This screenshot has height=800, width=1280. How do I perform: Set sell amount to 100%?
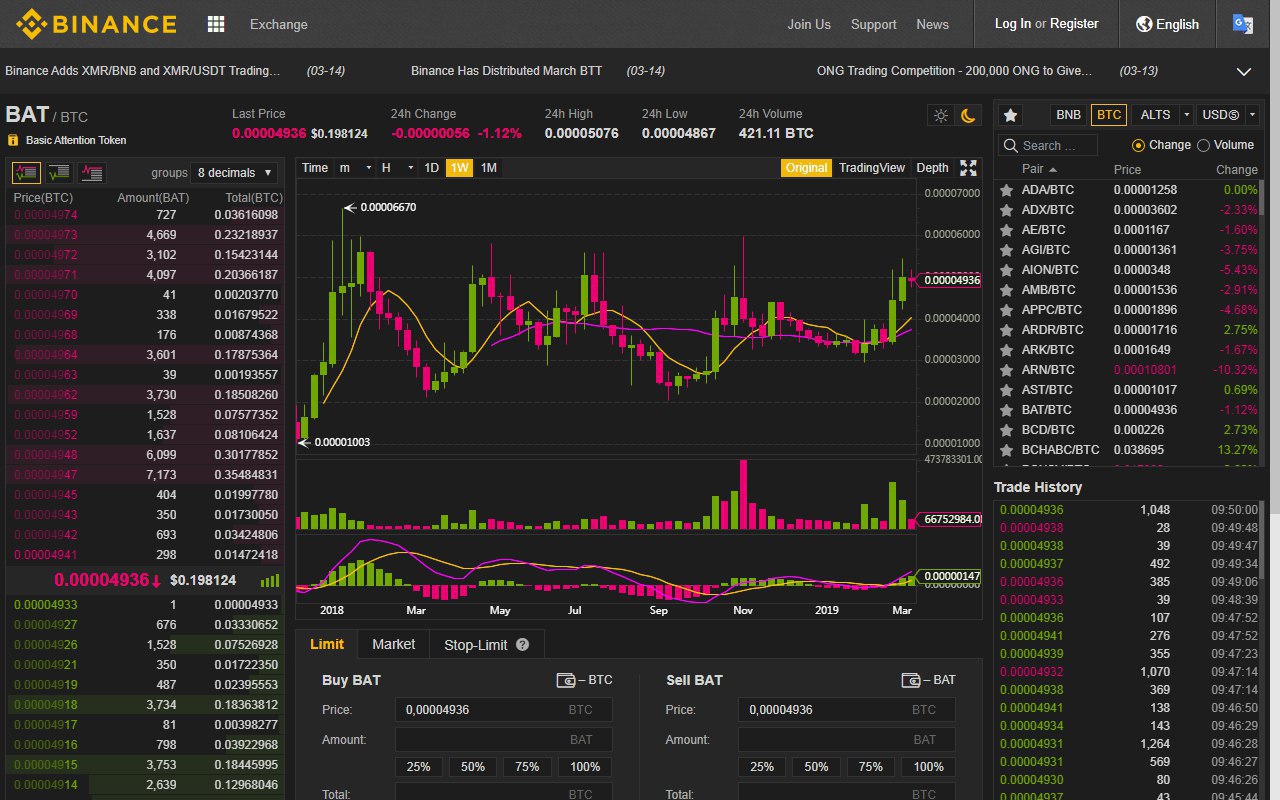click(929, 767)
